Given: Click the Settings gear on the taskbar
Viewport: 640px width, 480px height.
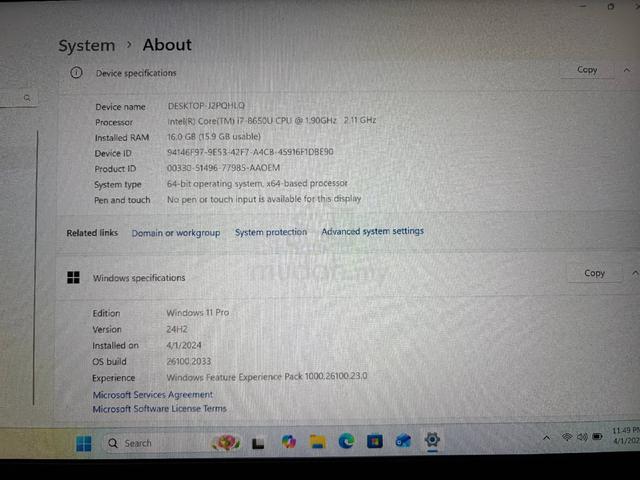Looking at the screenshot, I should pyautogui.click(x=432, y=440).
